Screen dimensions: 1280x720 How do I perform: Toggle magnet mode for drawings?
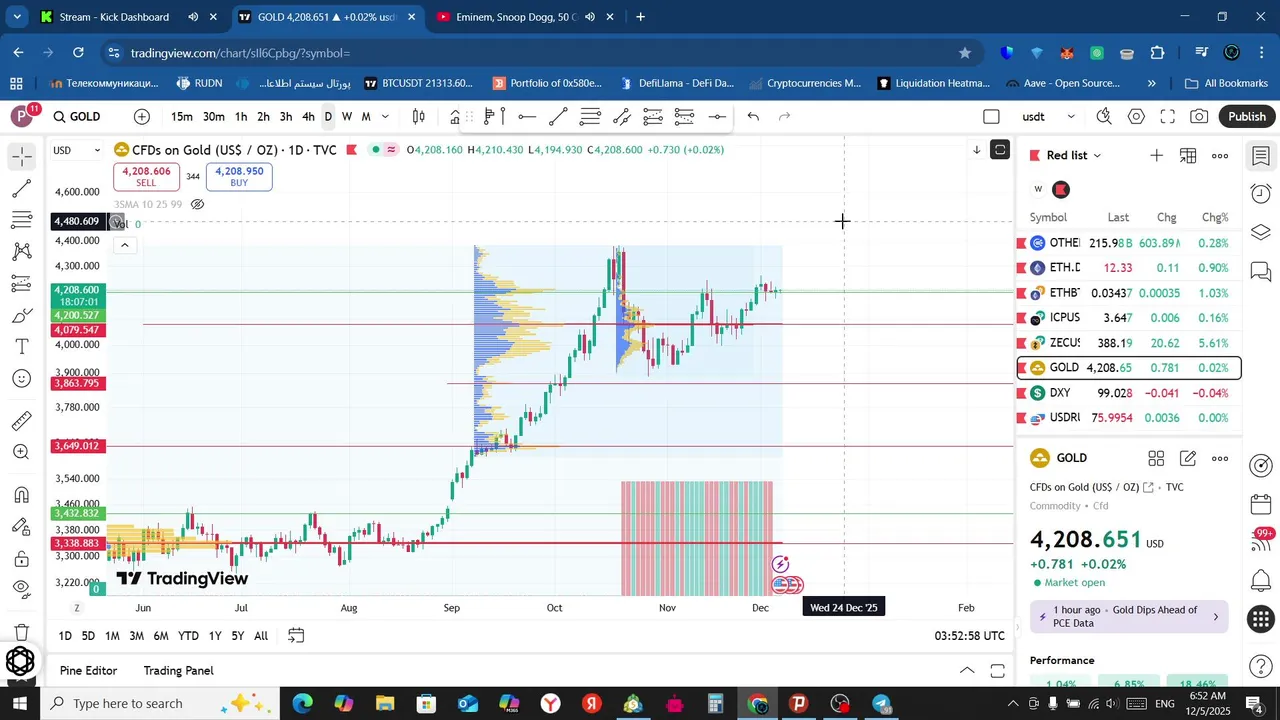click(x=22, y=495)
